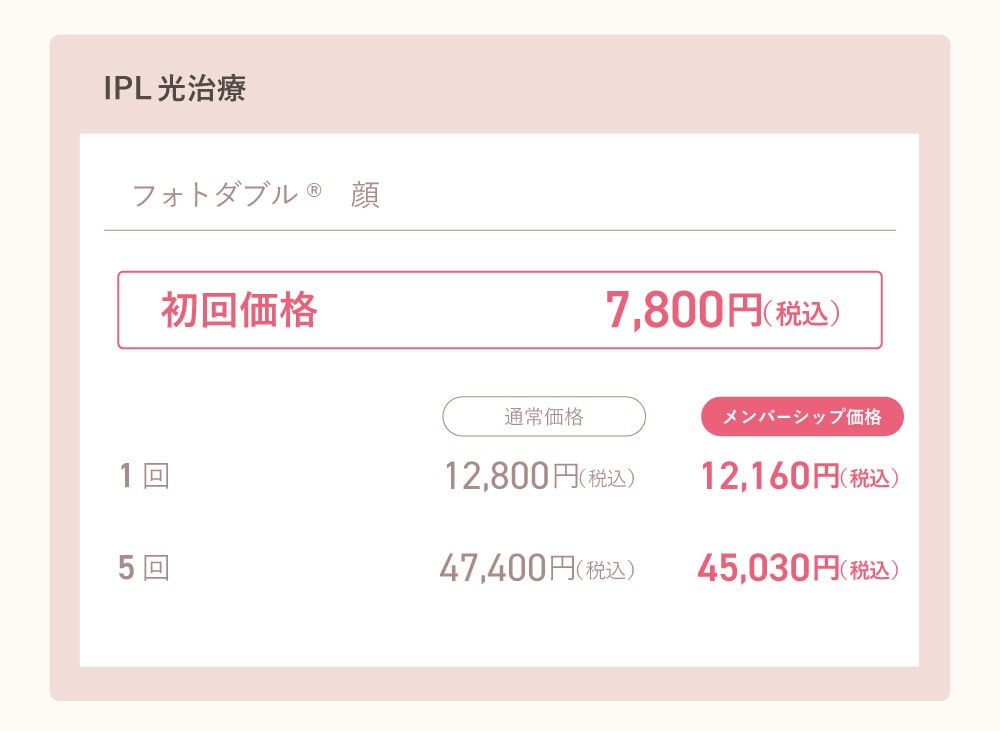
Task: Click the registered trademark symbol after フォトダブル
Action: (314, 189)
